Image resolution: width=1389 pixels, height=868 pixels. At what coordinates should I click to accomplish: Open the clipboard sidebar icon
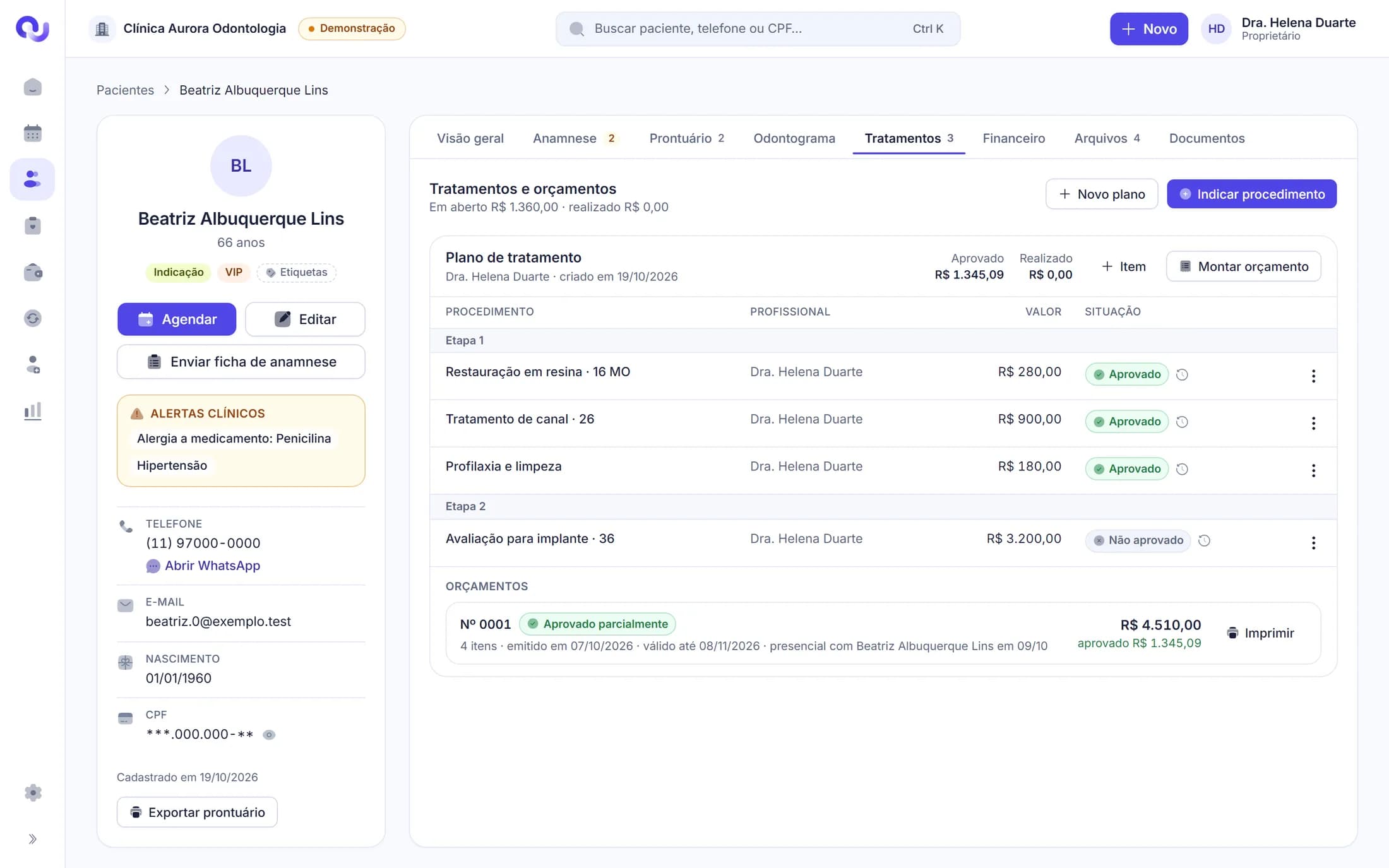coord(32,225)
